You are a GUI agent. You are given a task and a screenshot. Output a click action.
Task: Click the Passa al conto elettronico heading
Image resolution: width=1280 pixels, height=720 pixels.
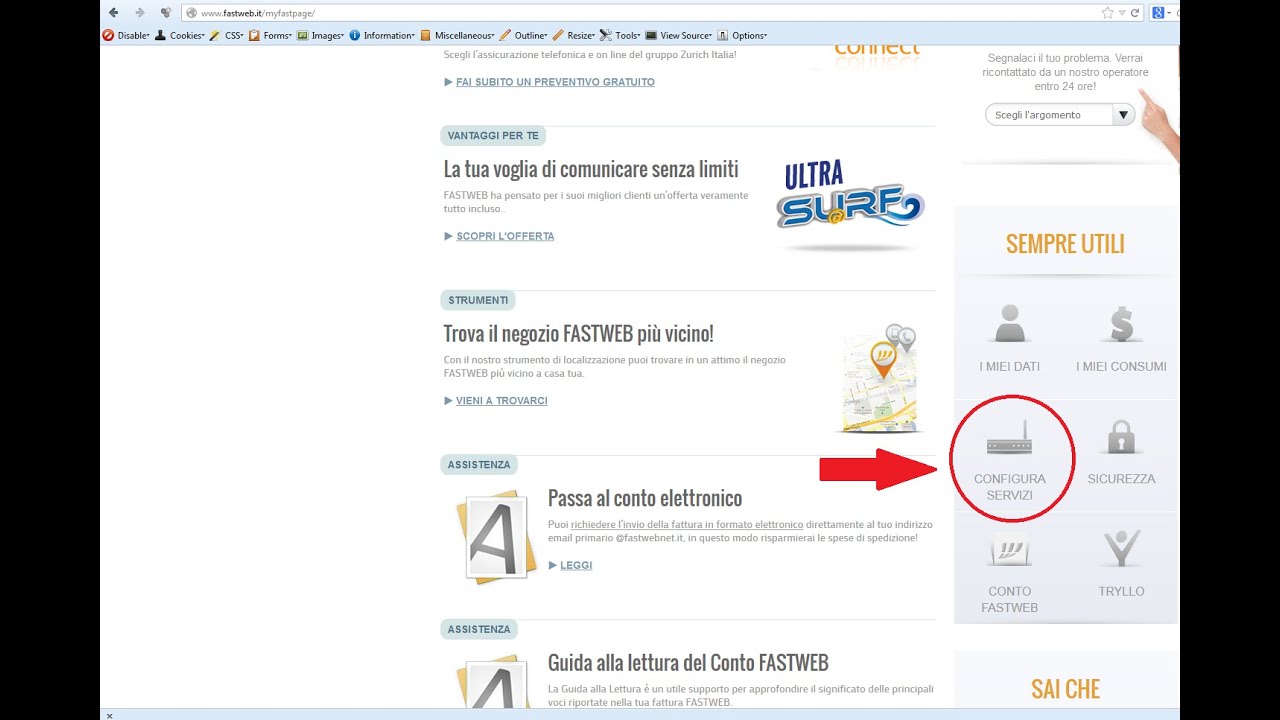645,498
